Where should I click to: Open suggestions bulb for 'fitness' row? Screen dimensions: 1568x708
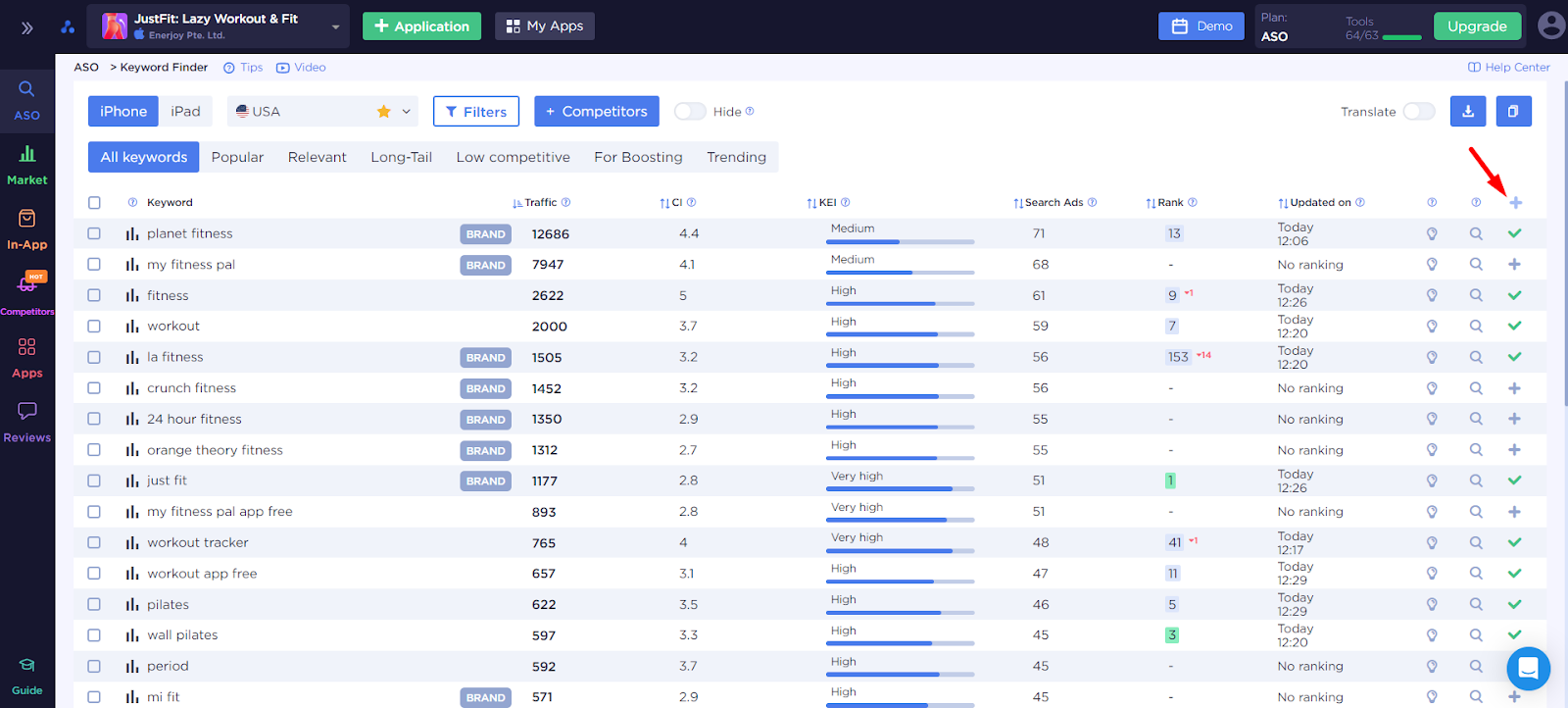(1432, 295)
